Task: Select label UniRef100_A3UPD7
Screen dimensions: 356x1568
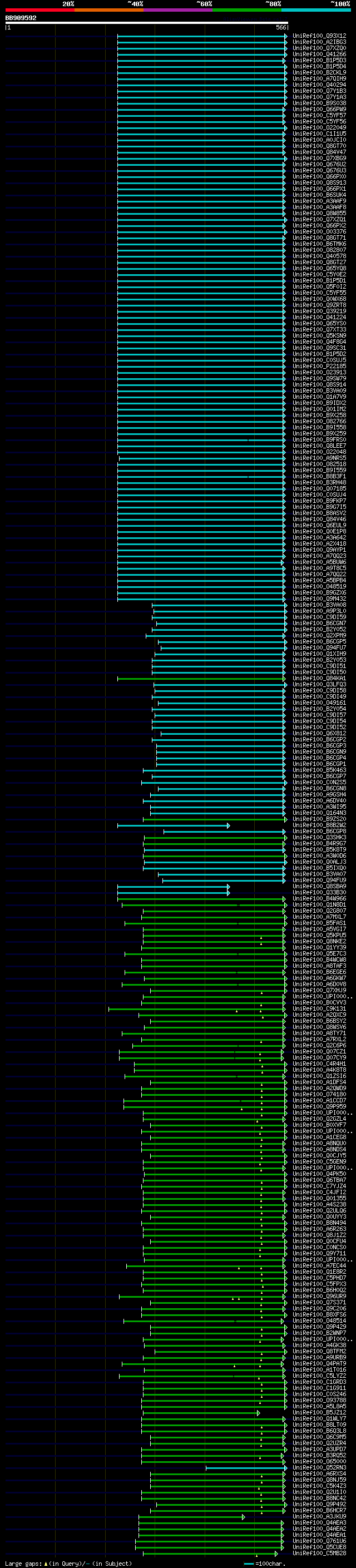Action: [319, 1450]
